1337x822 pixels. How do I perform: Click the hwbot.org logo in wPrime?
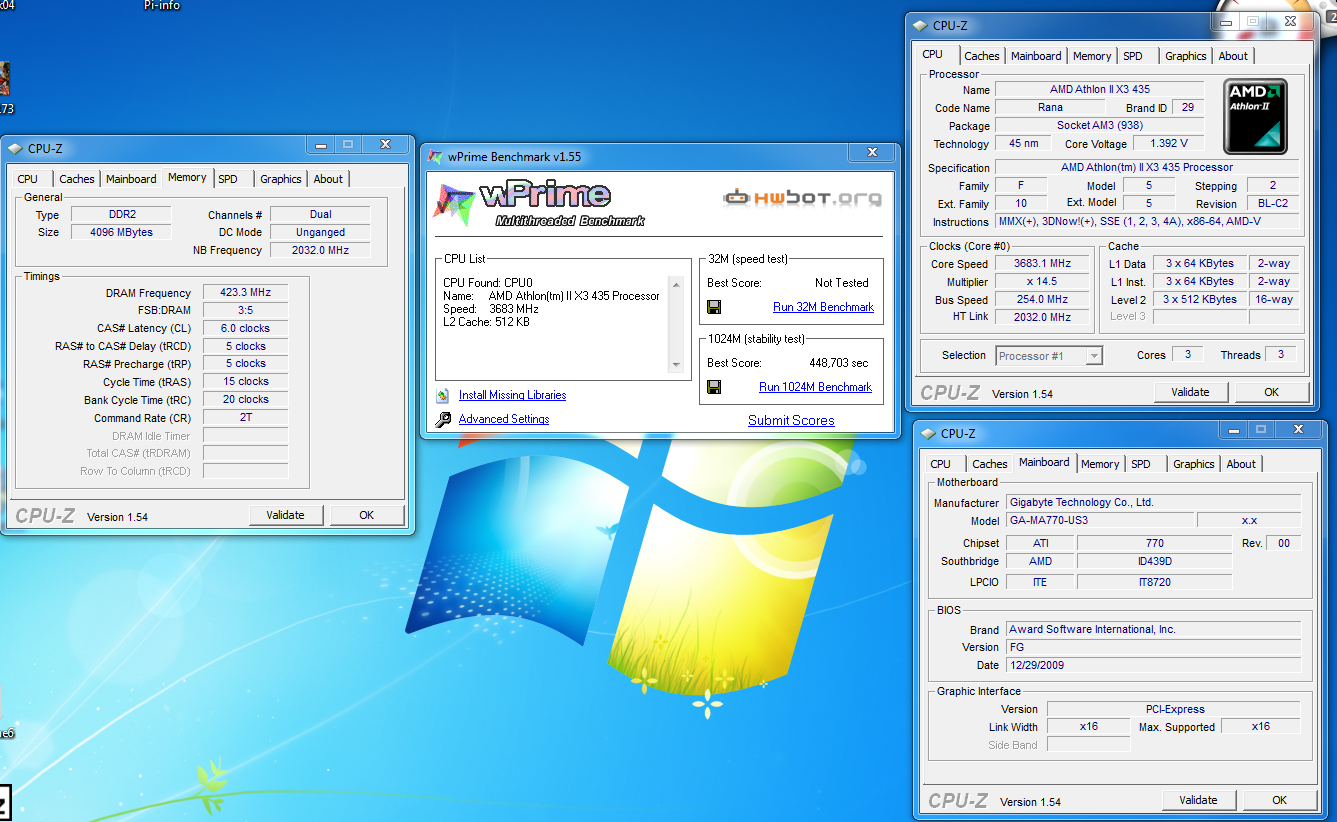click(x=803, y=197)
